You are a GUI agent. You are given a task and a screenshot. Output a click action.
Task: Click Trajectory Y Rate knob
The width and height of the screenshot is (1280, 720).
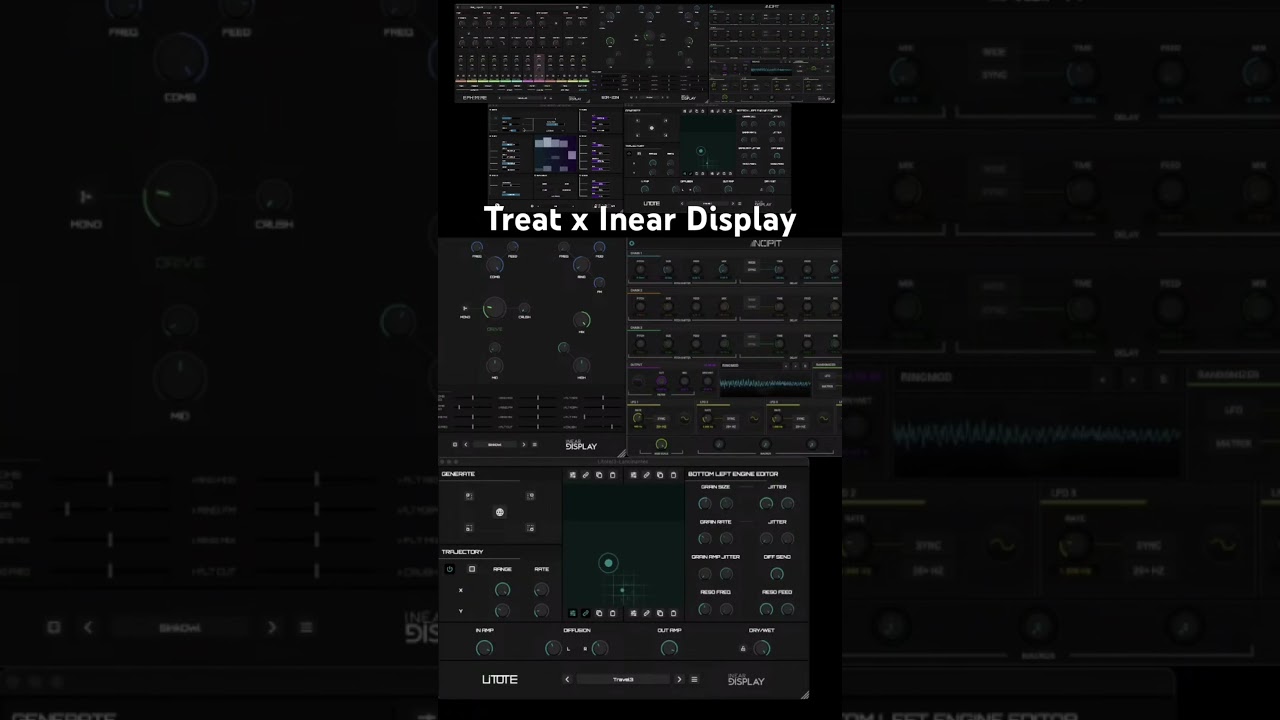(541, 611)
